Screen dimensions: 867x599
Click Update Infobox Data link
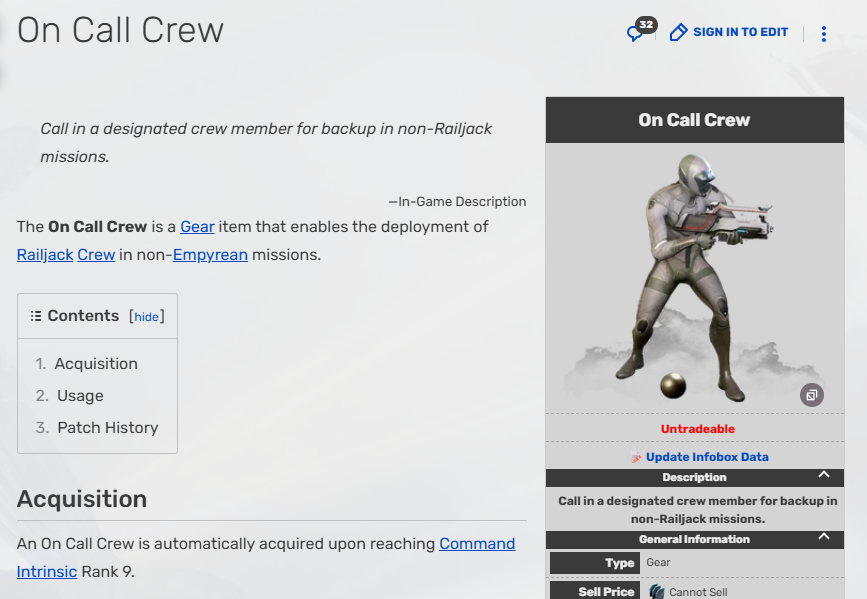[x=707, y=457]
